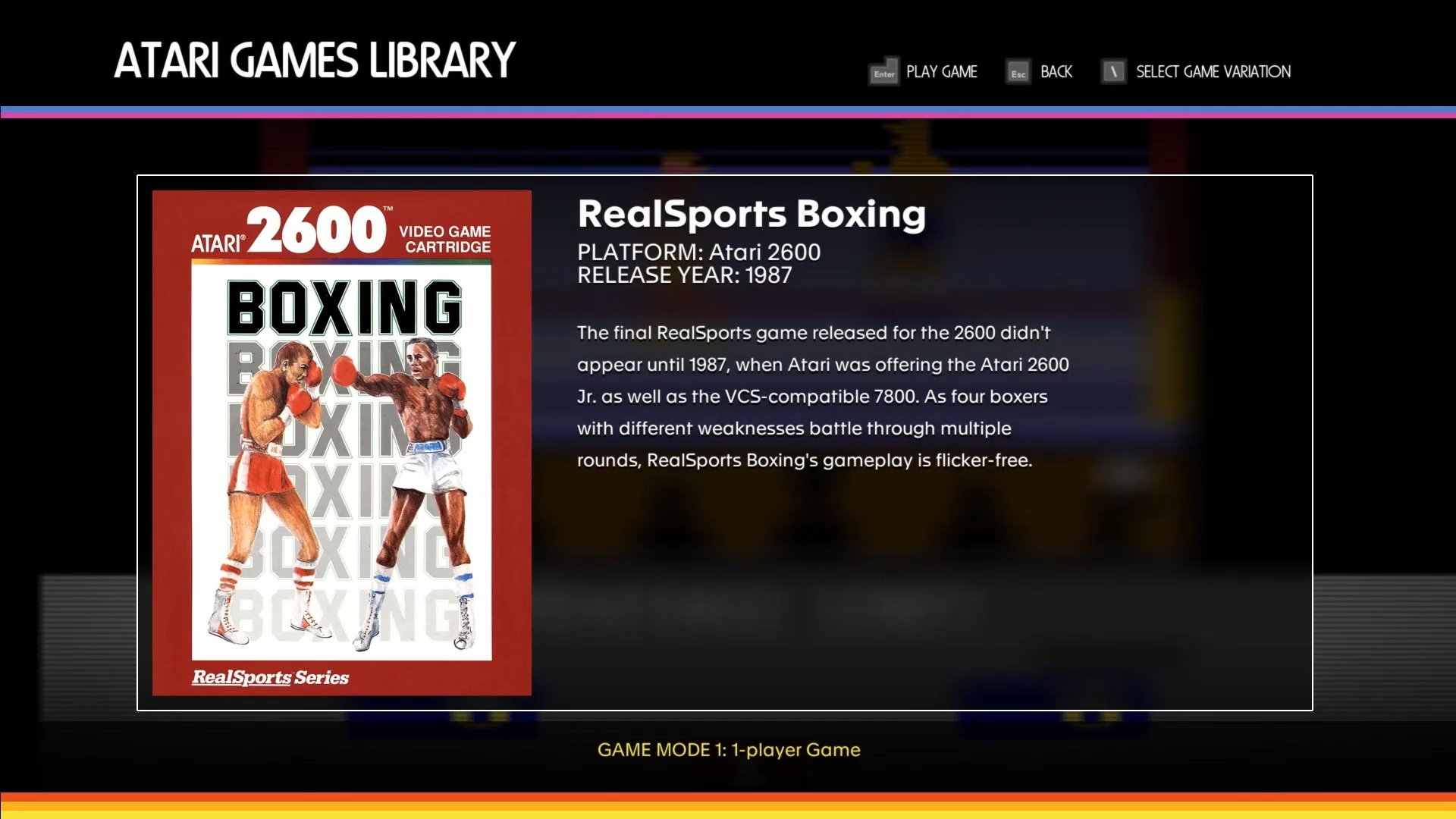The height and width of the screenshot is (819, 1456).
Task: Open SELECT GAME VARIATION
Action: pos(1213,72)
